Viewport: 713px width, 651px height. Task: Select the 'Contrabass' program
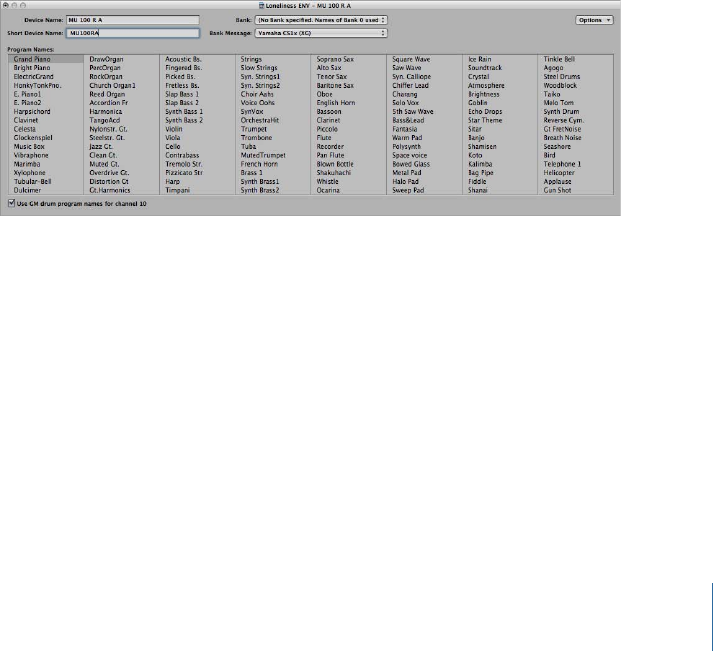[x=182, y=155]
